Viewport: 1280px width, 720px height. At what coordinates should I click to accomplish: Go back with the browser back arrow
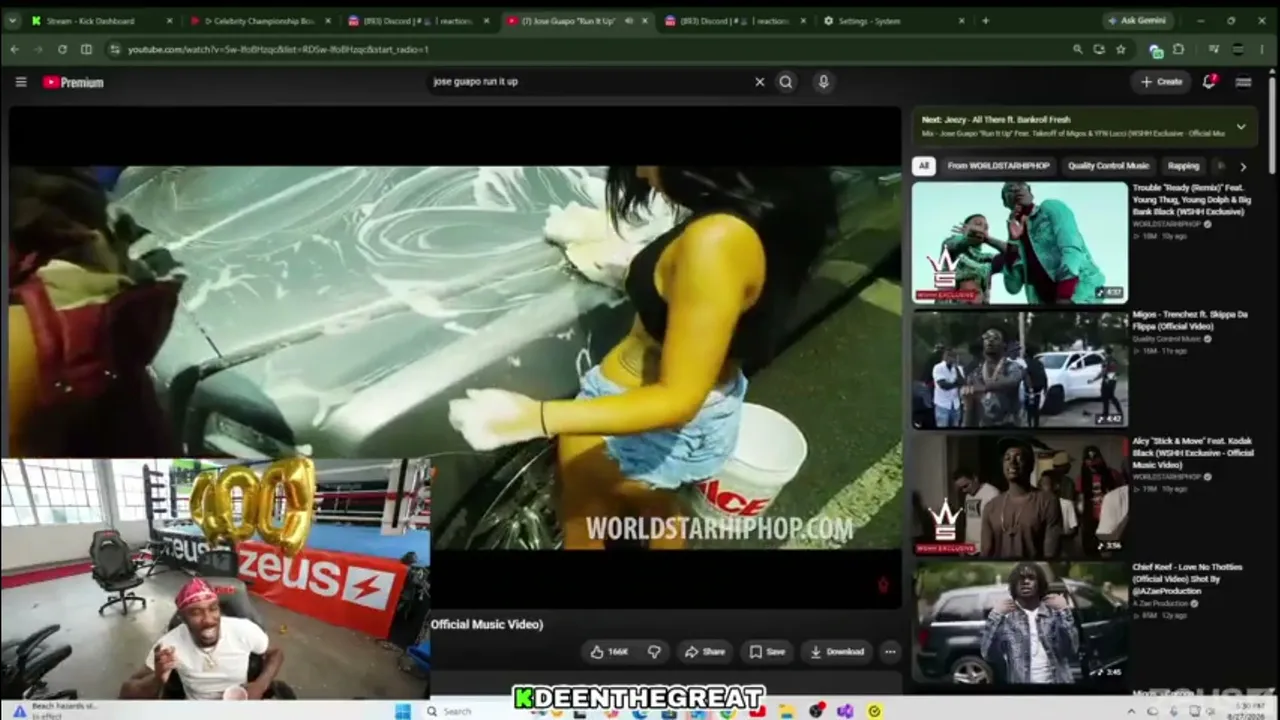pos(14,49)
